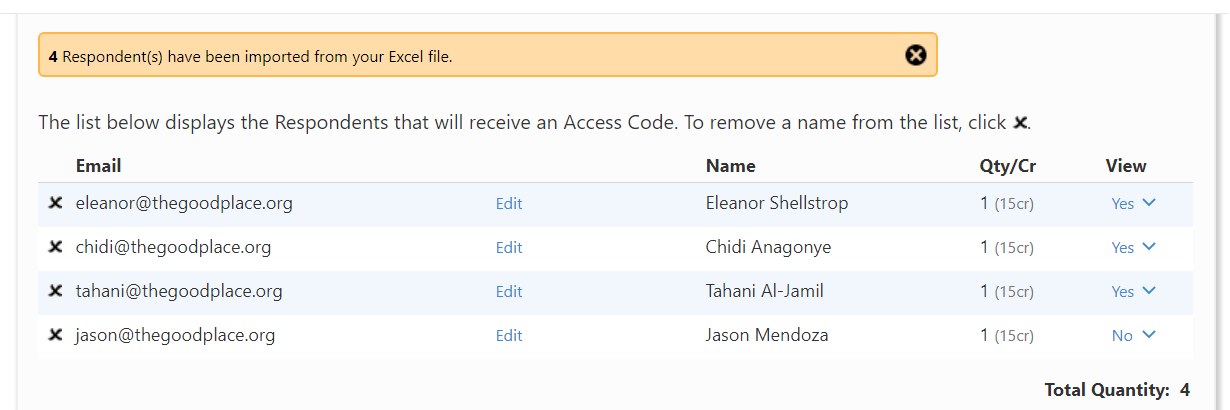Select the Qty/Cr column header

click(1008, 166)
